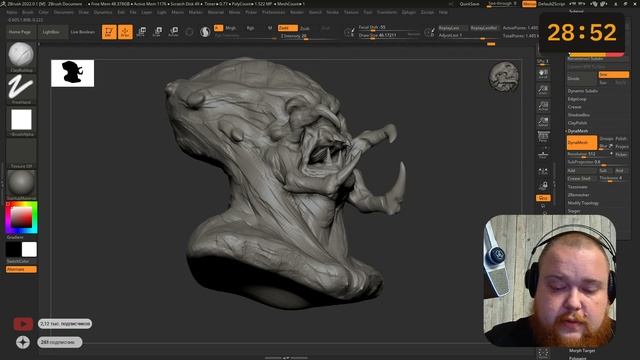Select the Edit mode icon
Viewport: 640px width, 360px height.
(109, 32)
